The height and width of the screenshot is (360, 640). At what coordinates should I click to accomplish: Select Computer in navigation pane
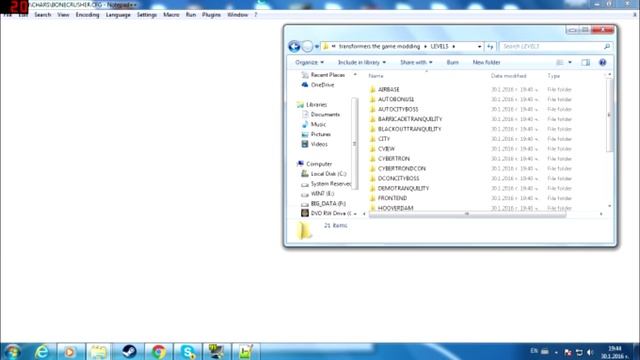coord(314,164)
